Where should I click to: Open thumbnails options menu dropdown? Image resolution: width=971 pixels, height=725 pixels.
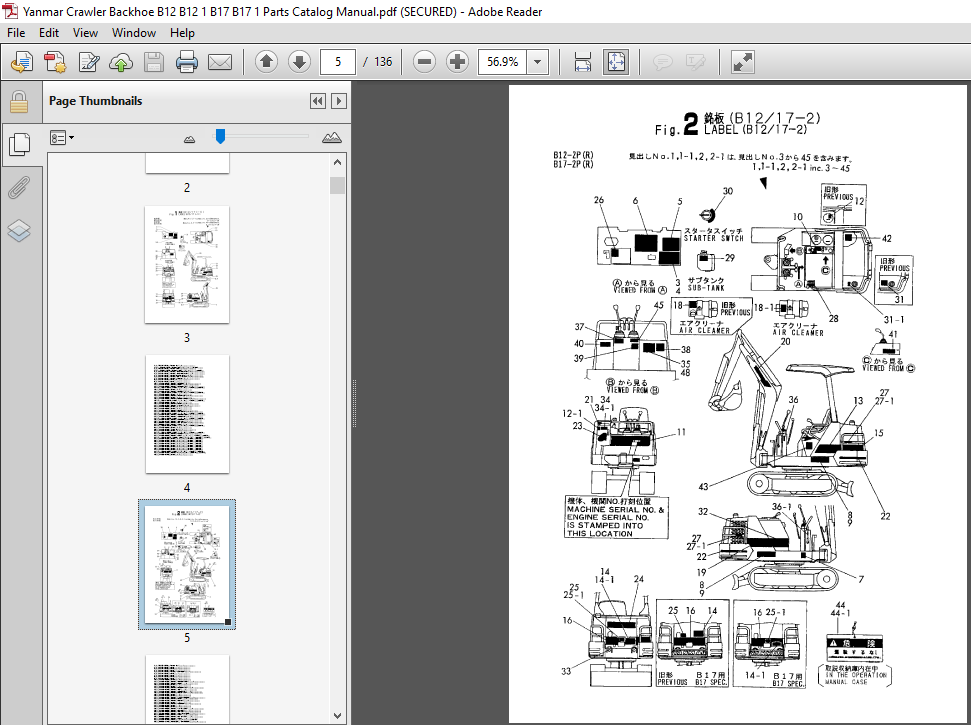[62, 137]
